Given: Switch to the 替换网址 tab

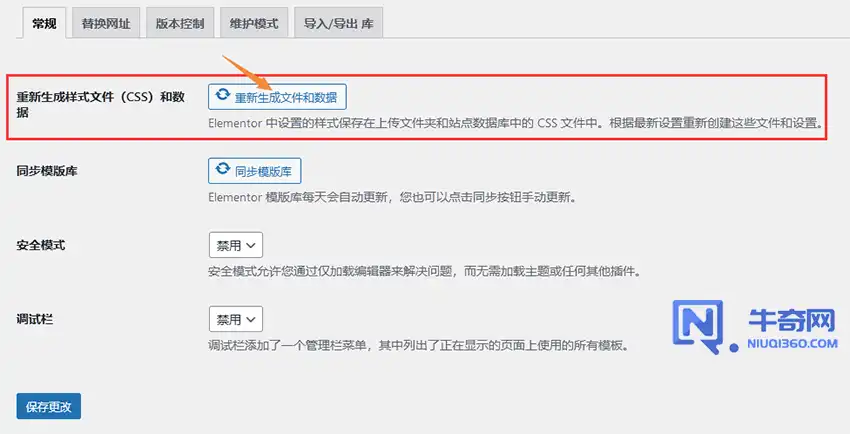Looking at the screenshot, I should (106, 23).
